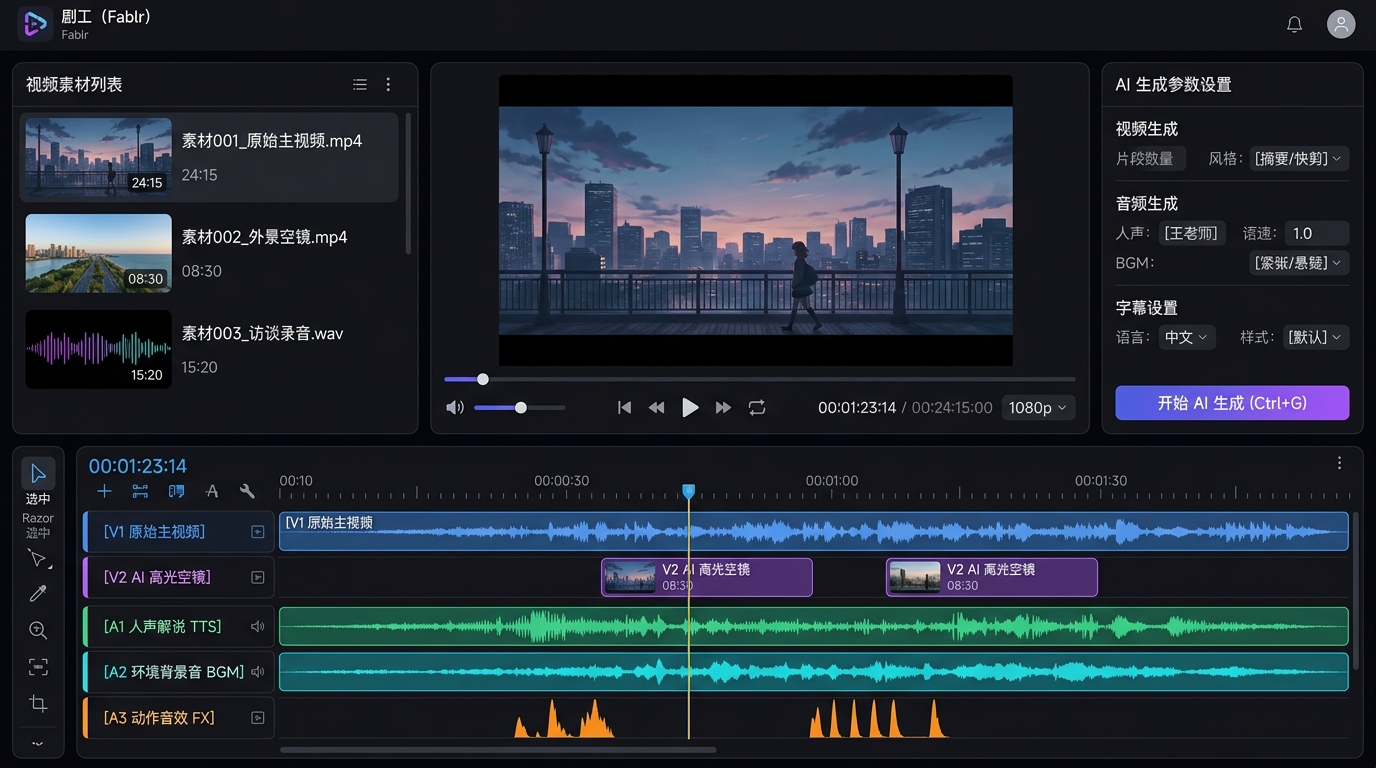Mute the preview player volume speaker
1376x768 pixels.
(x=455, y=407)
